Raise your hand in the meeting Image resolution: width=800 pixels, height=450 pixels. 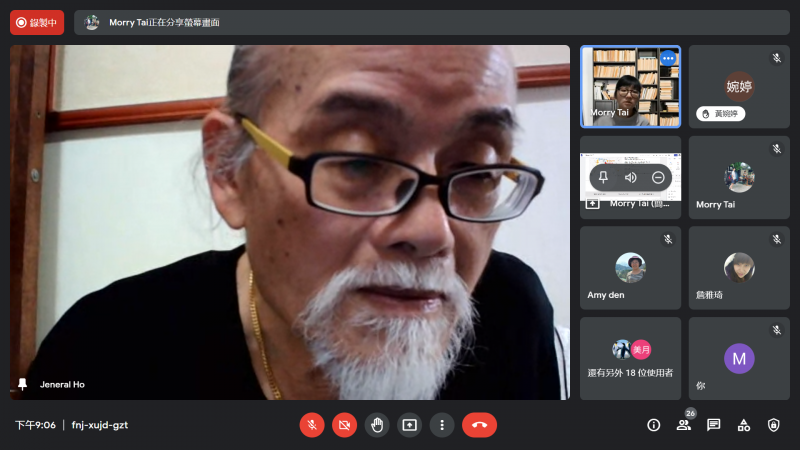(x=376, y=425)
